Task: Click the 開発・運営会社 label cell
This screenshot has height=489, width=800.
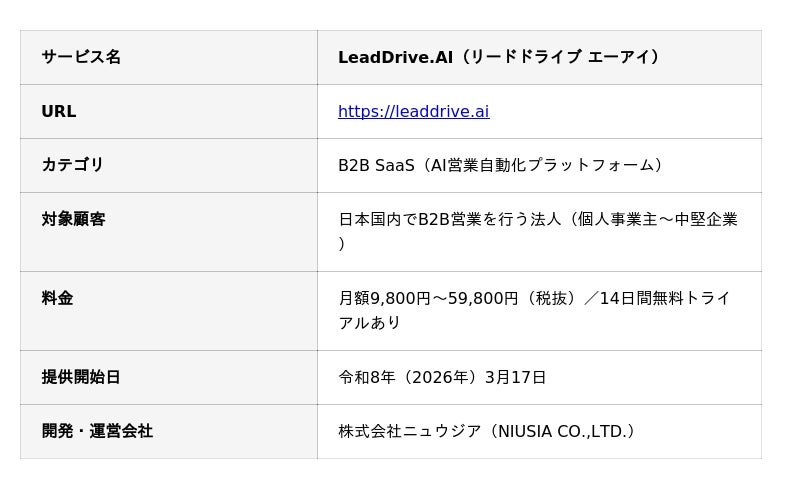Action: click(97, 431)
